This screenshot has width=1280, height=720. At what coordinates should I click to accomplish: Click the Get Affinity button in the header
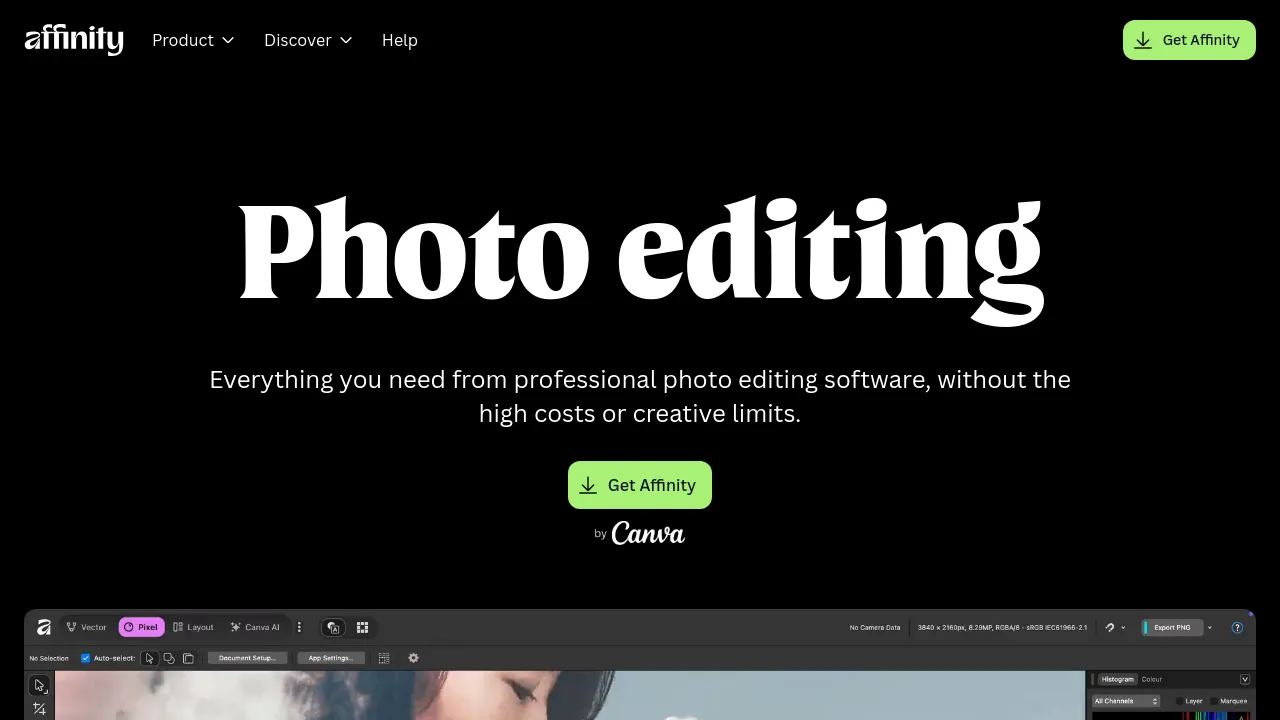click(x=1189, y=40)
